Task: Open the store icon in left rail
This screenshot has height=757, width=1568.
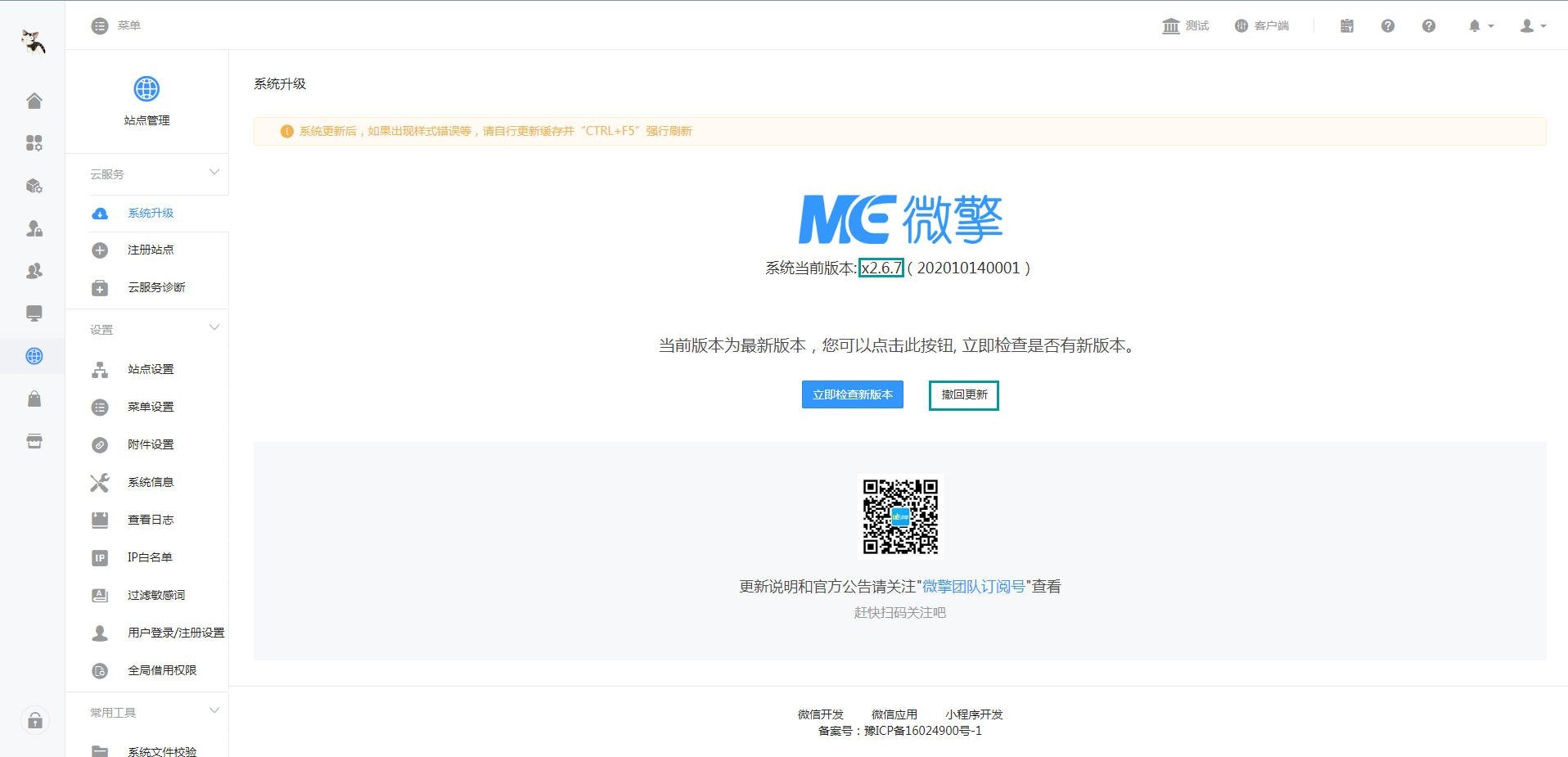Action: (34, 441)
